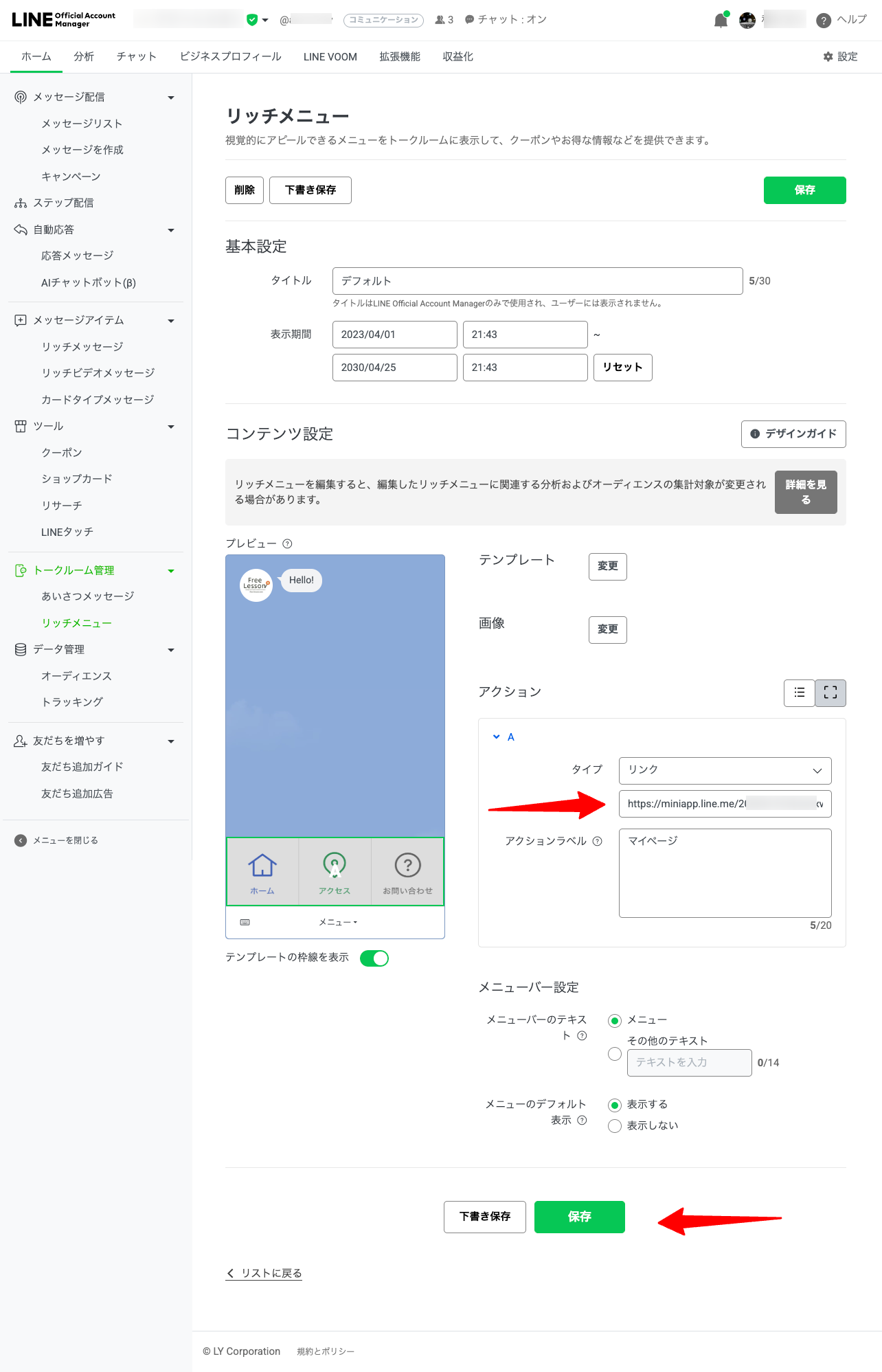The width and height of the screenshot is (882, 1372).
Task: Switch to the LINE VOOM tab
Action: point(330,57)
